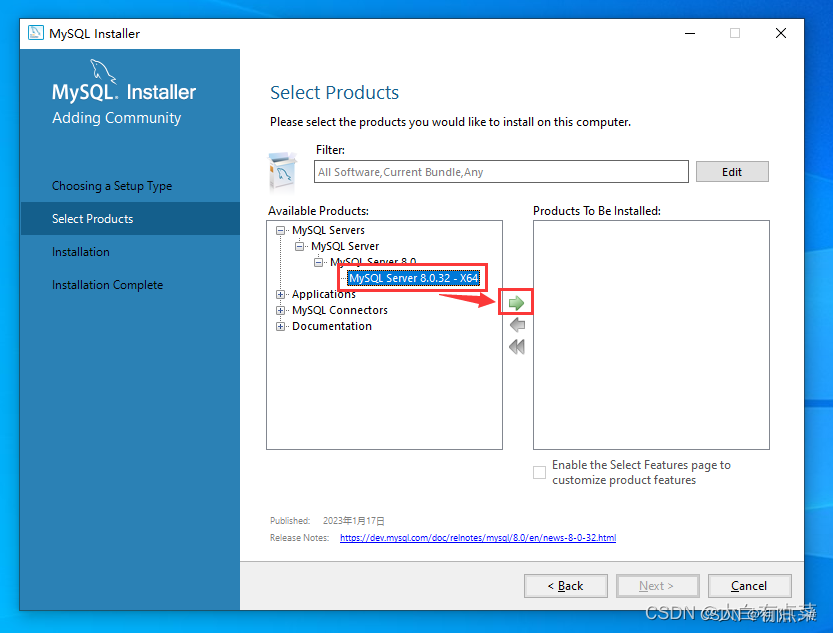Collapse the MySQL Servers tree node
The image size is (833, 633).
[280, 230]
